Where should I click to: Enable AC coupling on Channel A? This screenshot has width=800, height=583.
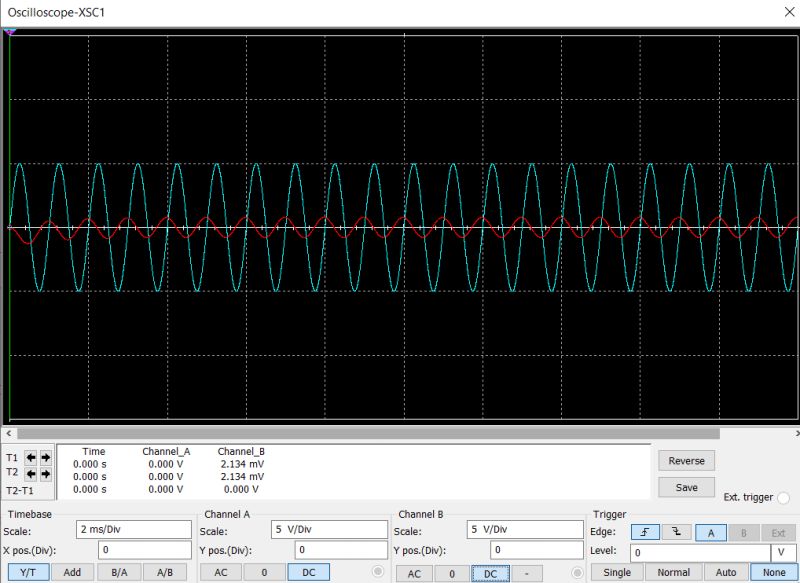click(x=219, y=572)
